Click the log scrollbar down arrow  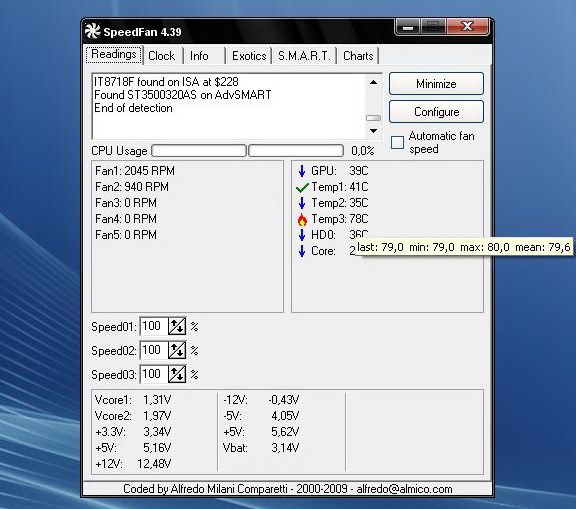click(x=373, y=131)
